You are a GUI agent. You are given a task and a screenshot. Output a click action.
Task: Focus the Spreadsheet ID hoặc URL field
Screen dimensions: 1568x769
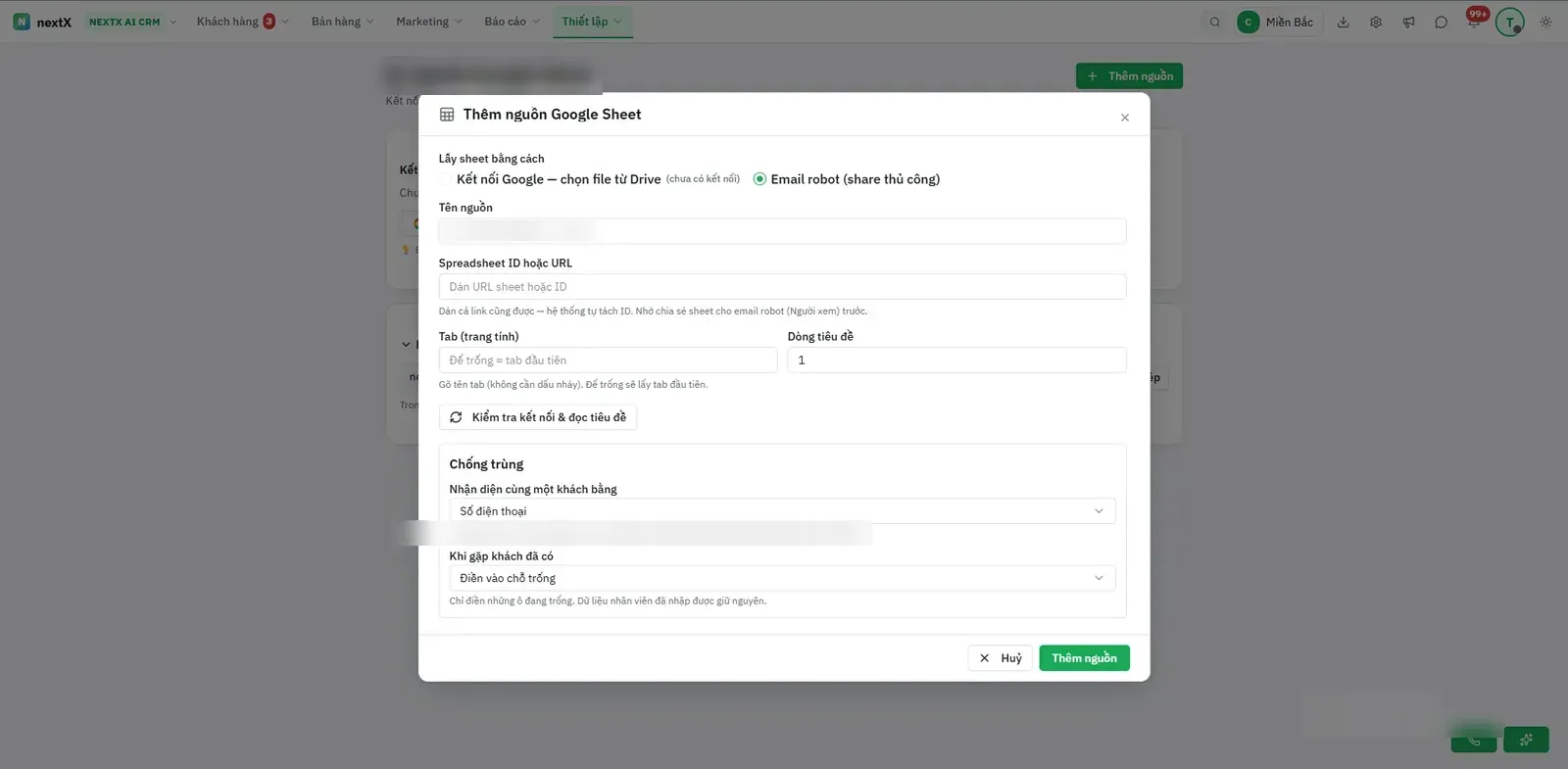[782, 287]
